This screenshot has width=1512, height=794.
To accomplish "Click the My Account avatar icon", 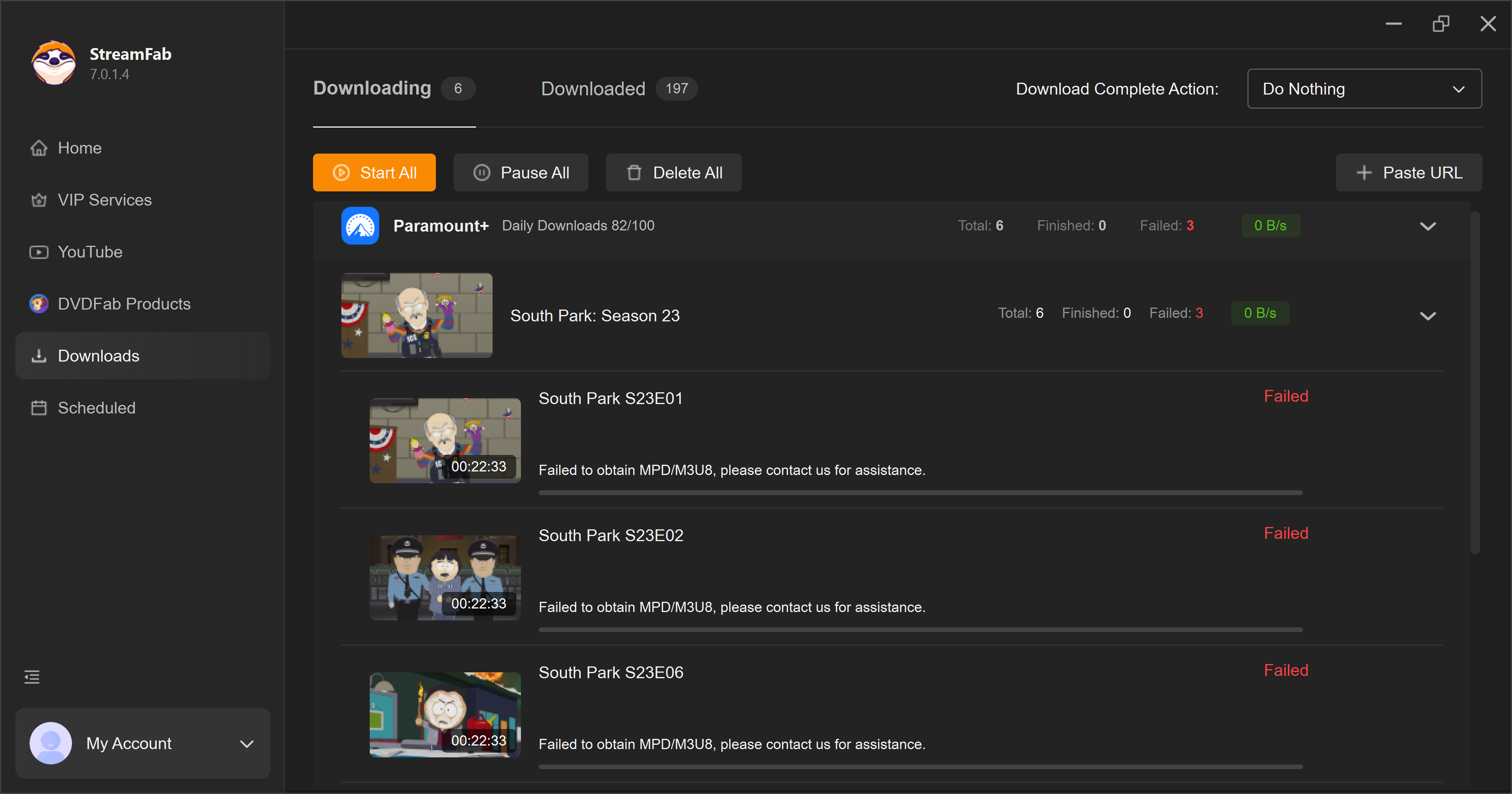I will click(51, 743).
